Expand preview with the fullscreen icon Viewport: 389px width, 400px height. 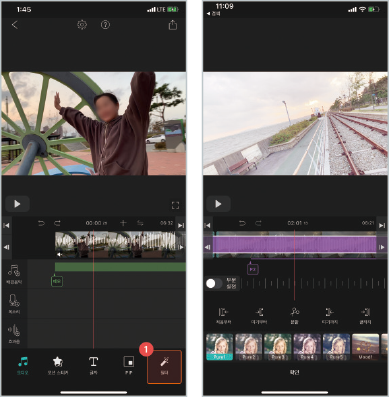point(175,205)
